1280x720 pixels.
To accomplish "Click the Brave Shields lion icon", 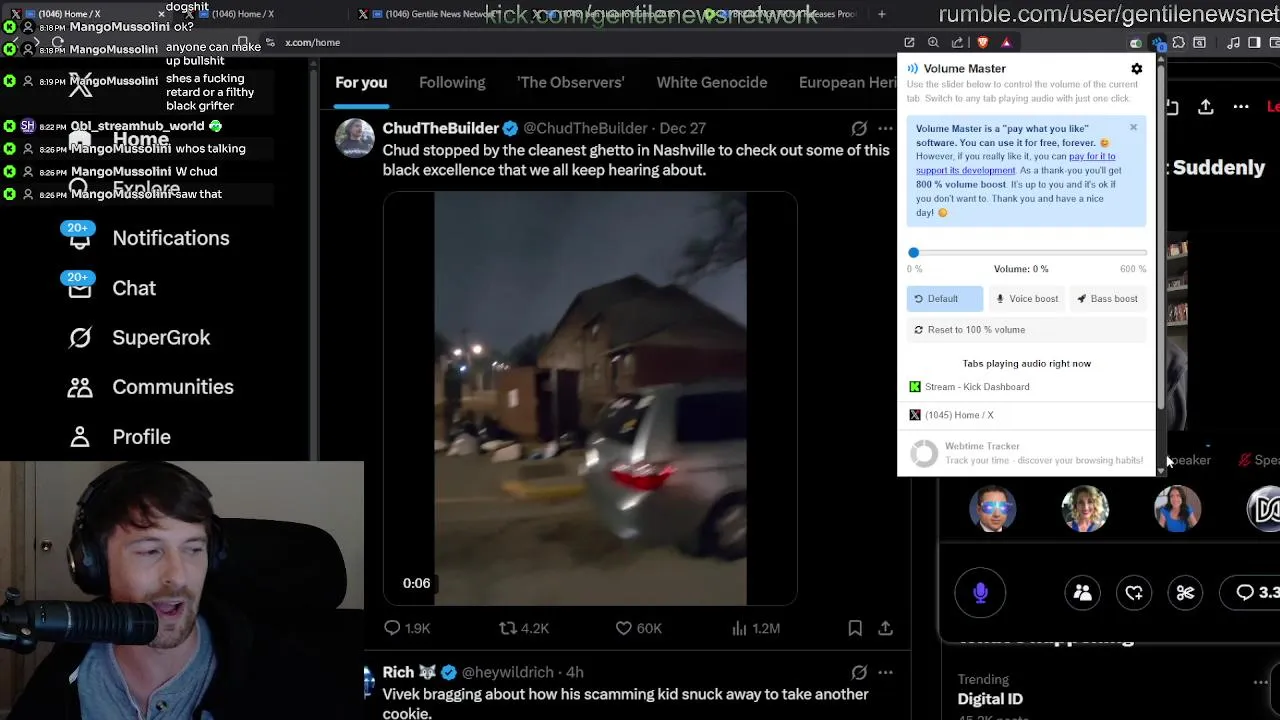I will tap(982, 42).
